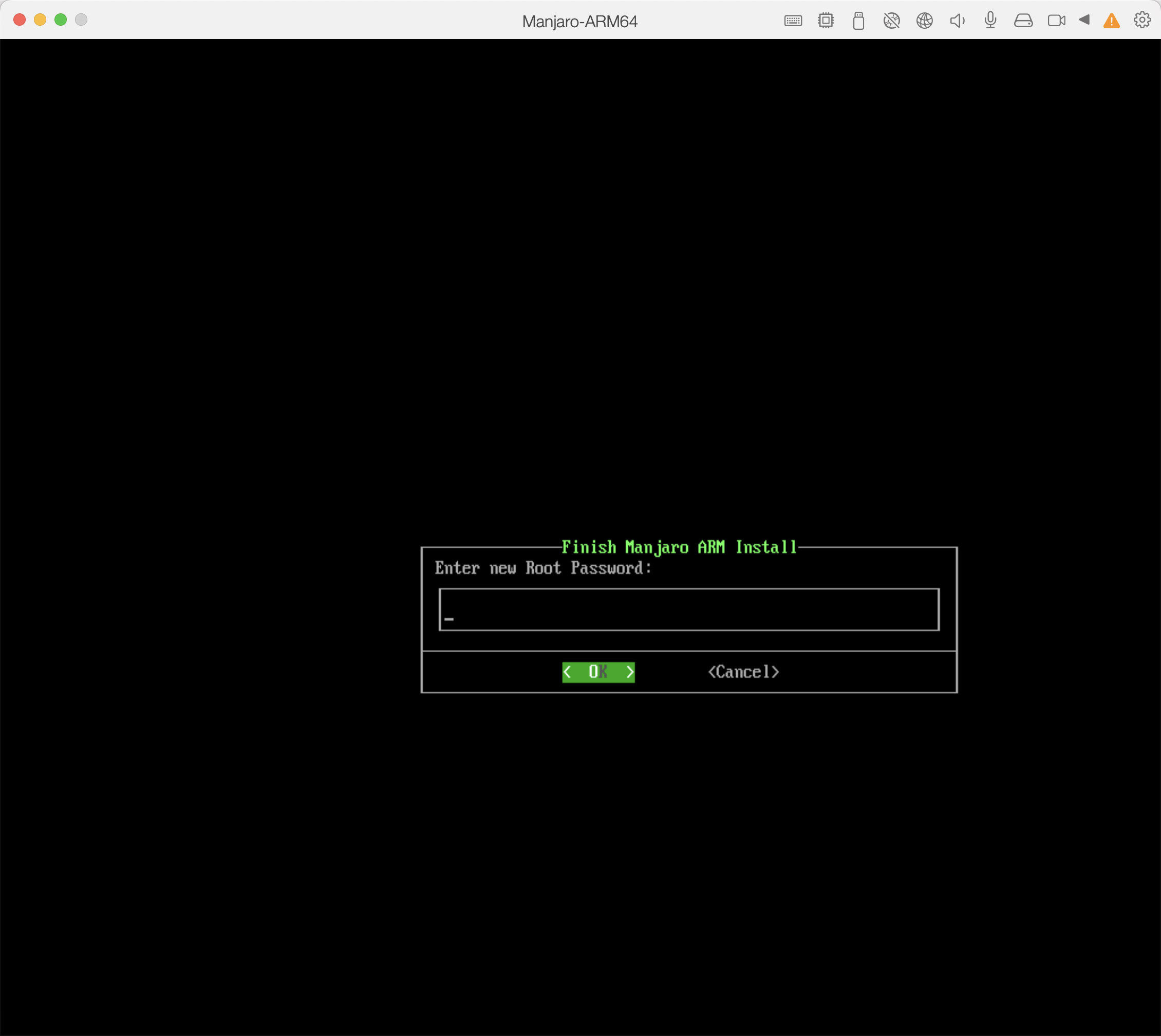This screenshot has height=1036, width=1161.
Task: Close the window with red button
Action: [x=20, y=20]
